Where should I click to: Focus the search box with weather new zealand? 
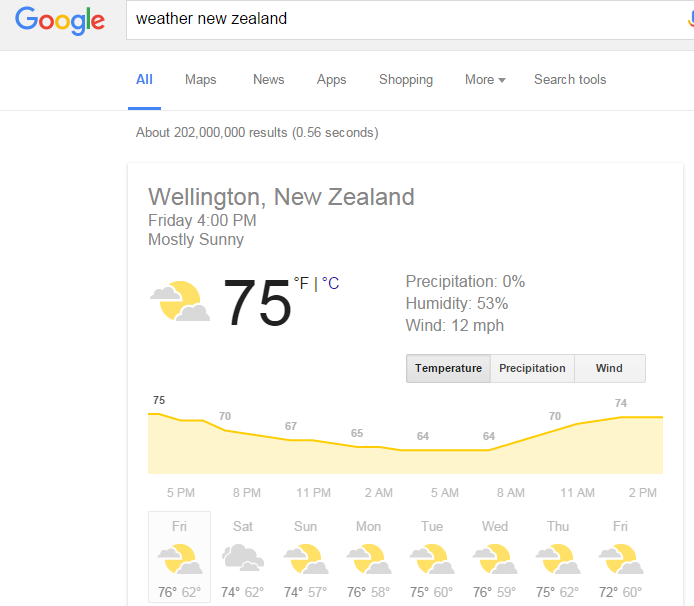pos(400,19)
